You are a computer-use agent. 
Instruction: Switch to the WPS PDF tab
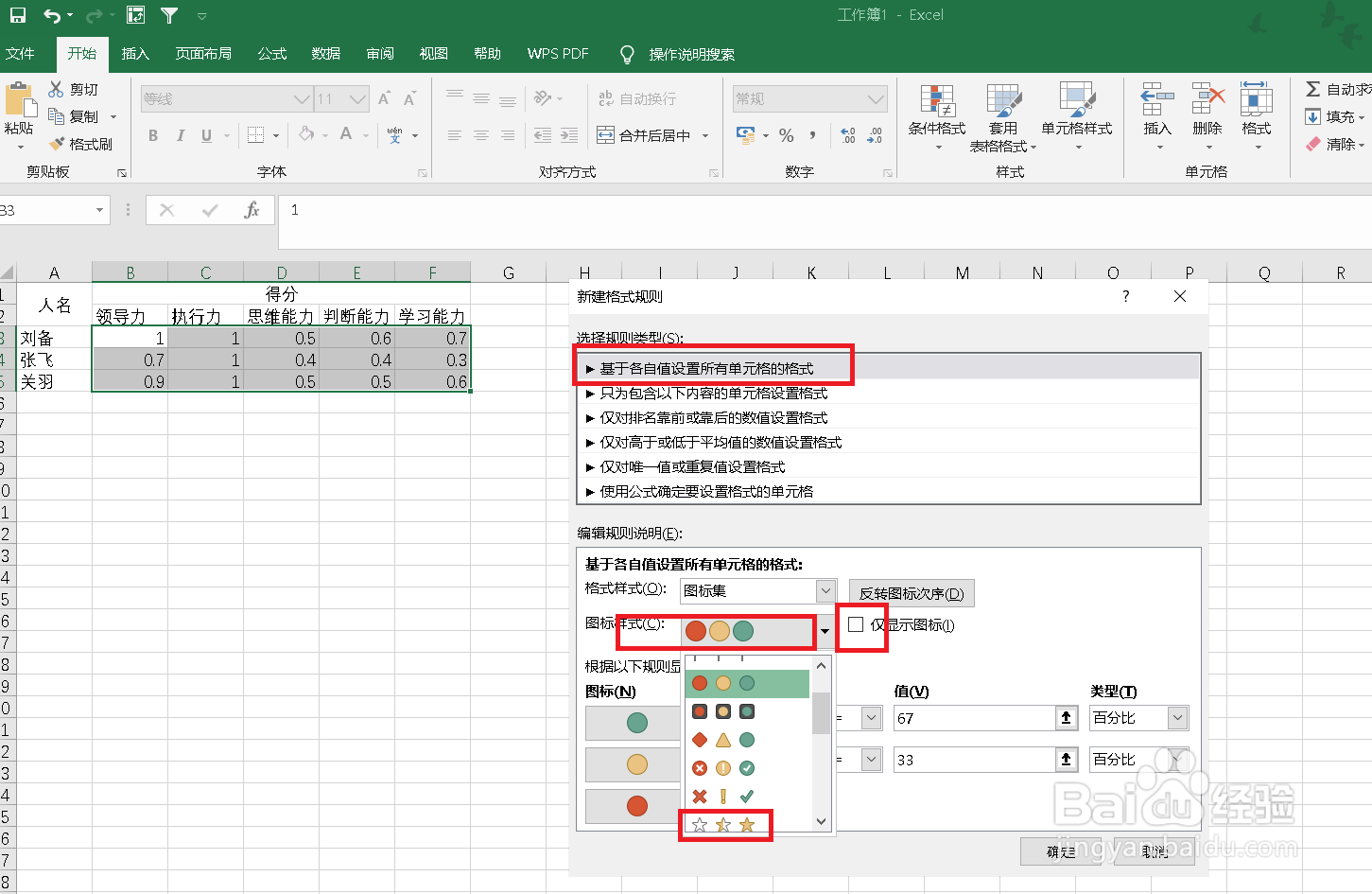(557, 54)
